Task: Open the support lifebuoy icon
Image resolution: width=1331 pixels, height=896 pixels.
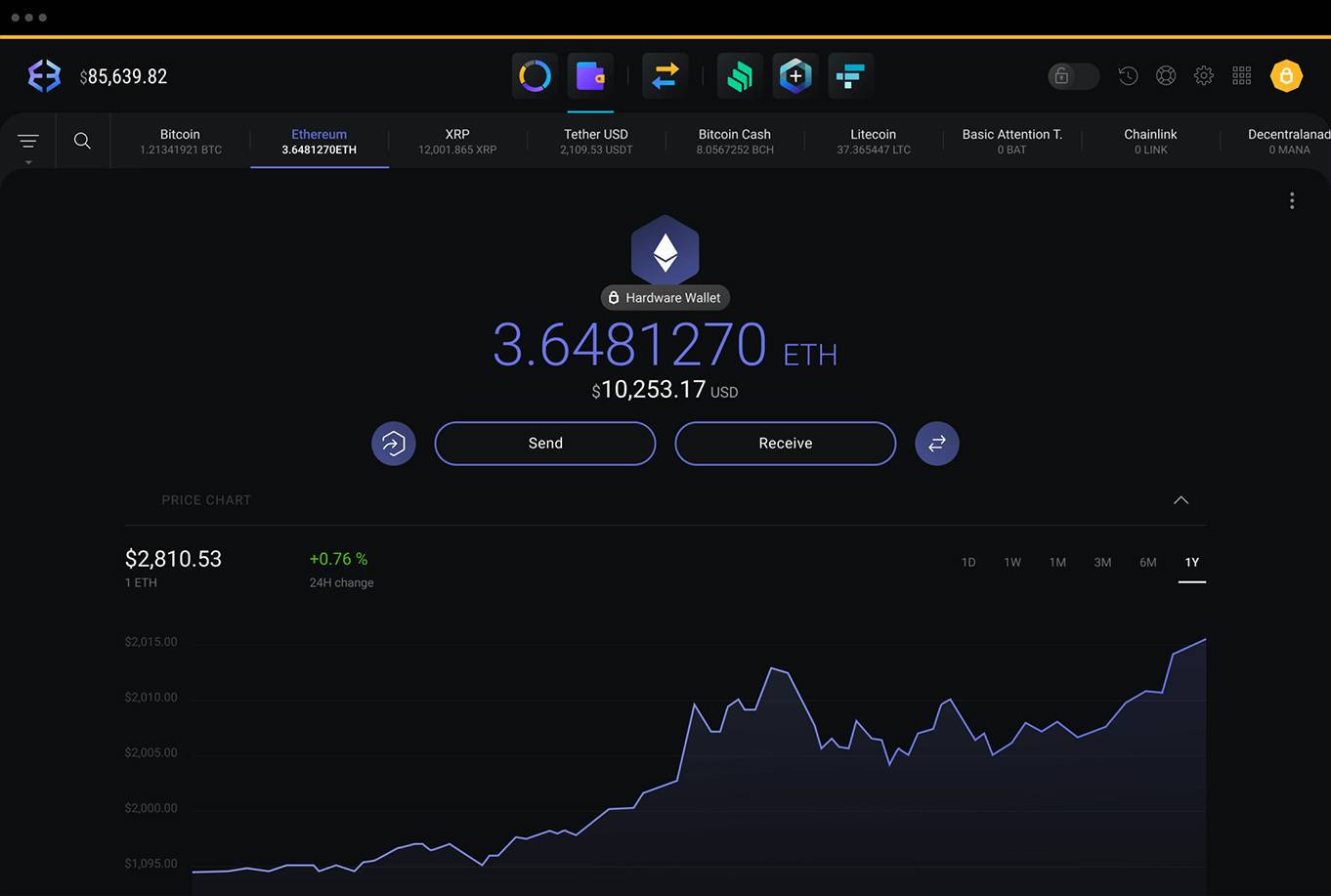Action: tap(1166, 76)
